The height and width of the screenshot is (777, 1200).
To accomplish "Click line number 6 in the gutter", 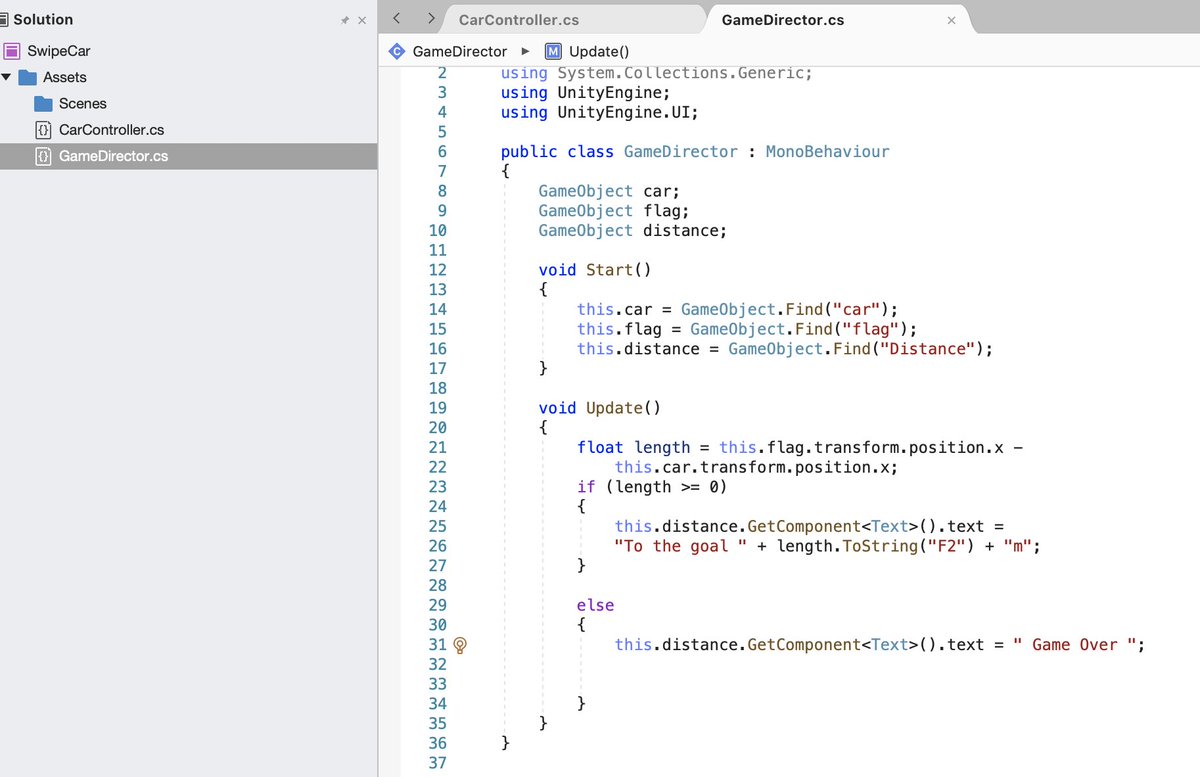I will (x=442, y=152).
